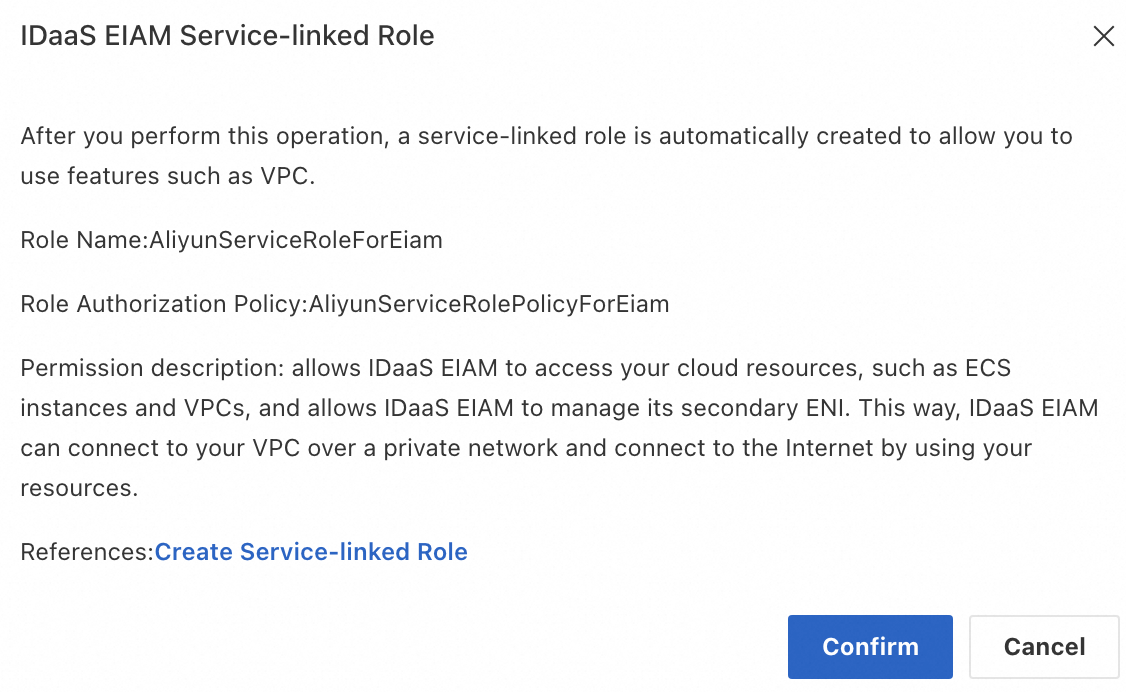Viewport: 1126px width, 692px height.
Task: Close the dialog with the X icon
Action: coord(1103,37)
